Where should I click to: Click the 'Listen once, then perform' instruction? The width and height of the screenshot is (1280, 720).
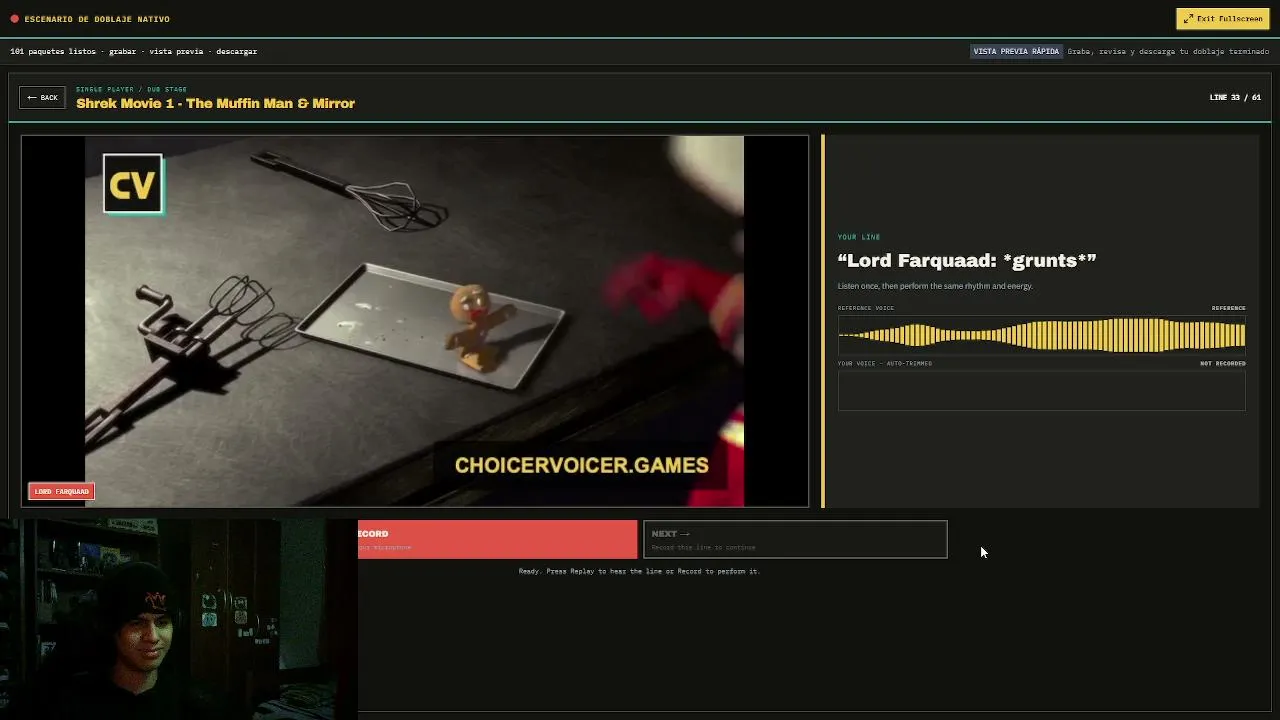click(x=935, y=286)
